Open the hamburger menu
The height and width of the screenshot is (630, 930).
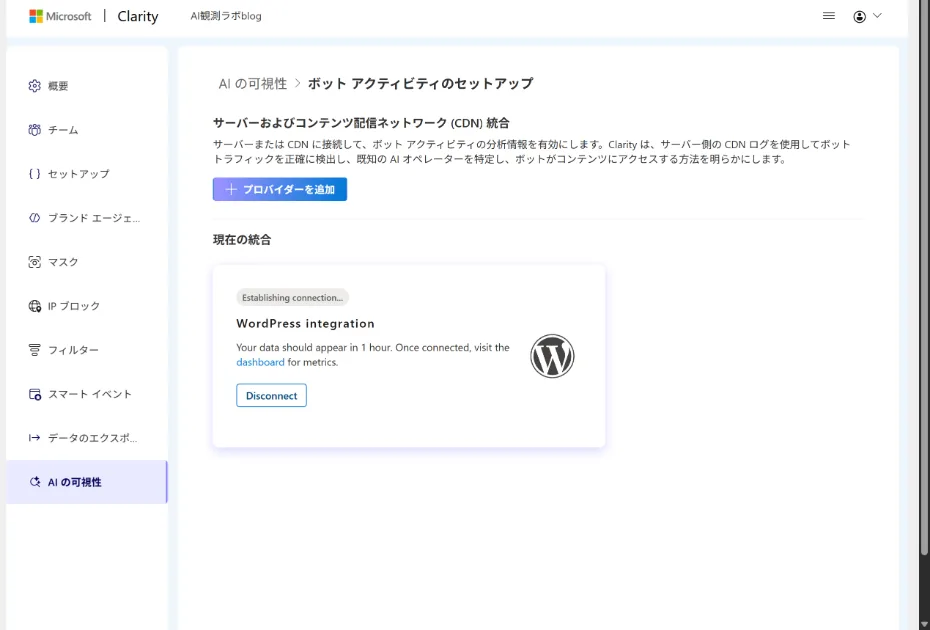pyautogui.click(x=829, y=16)
